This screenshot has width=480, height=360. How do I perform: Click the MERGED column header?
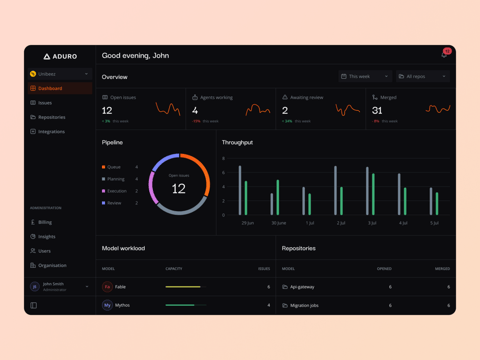442,269
